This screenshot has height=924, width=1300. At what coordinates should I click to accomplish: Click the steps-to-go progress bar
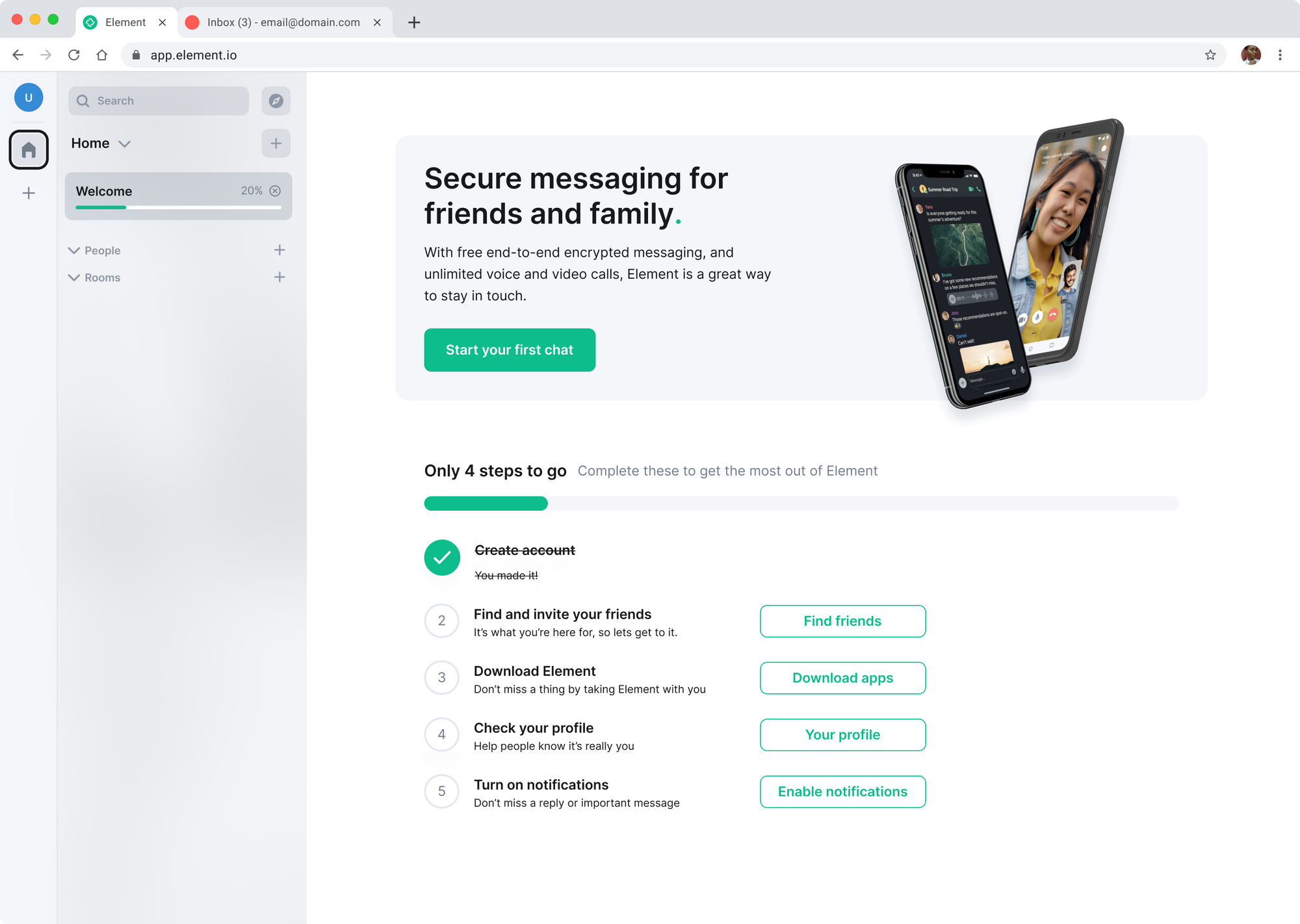click(x=801, y=504)
